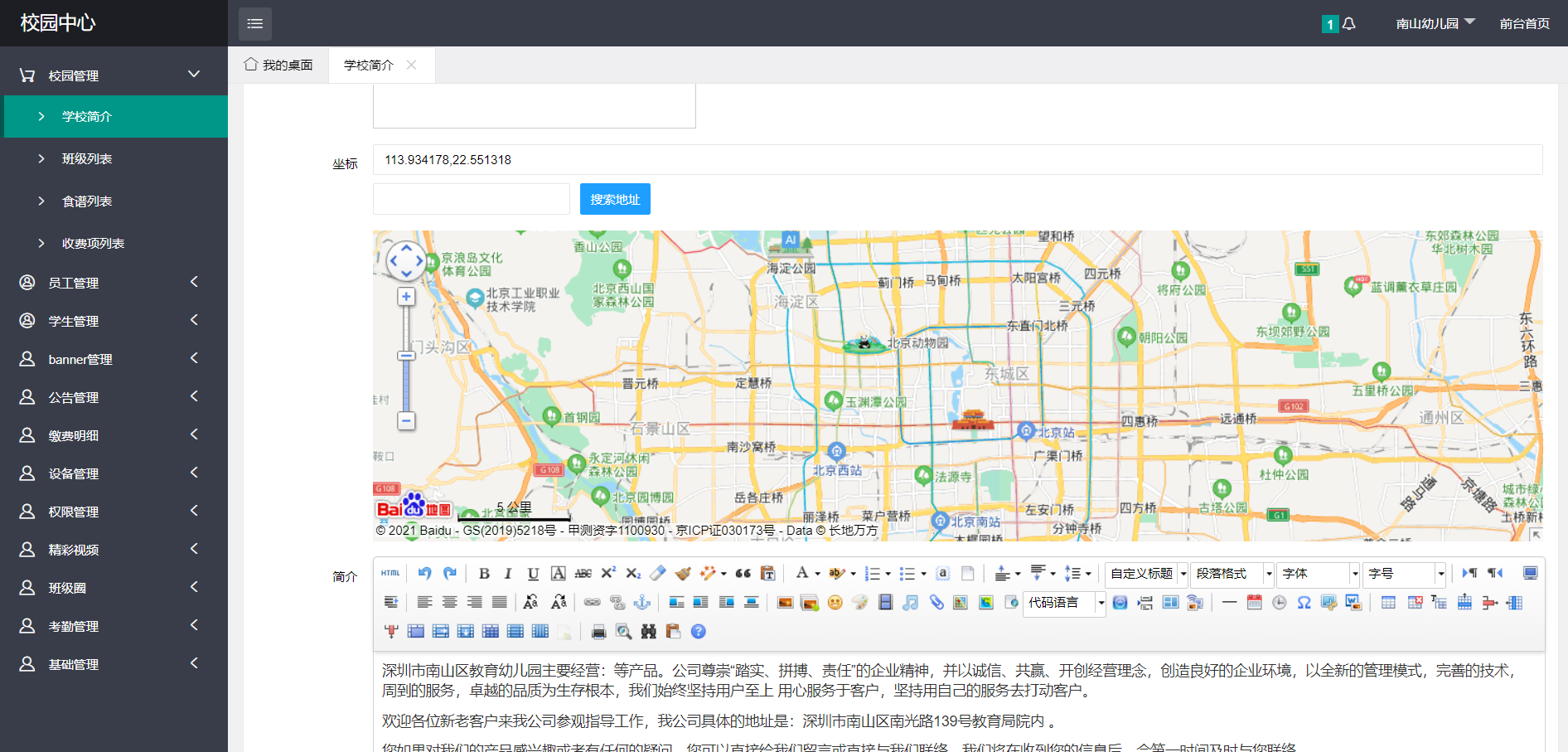Switch to the 我的桌面 tab
The height and width of the screenshot is (752, 1568).
[x=279, y=65]
